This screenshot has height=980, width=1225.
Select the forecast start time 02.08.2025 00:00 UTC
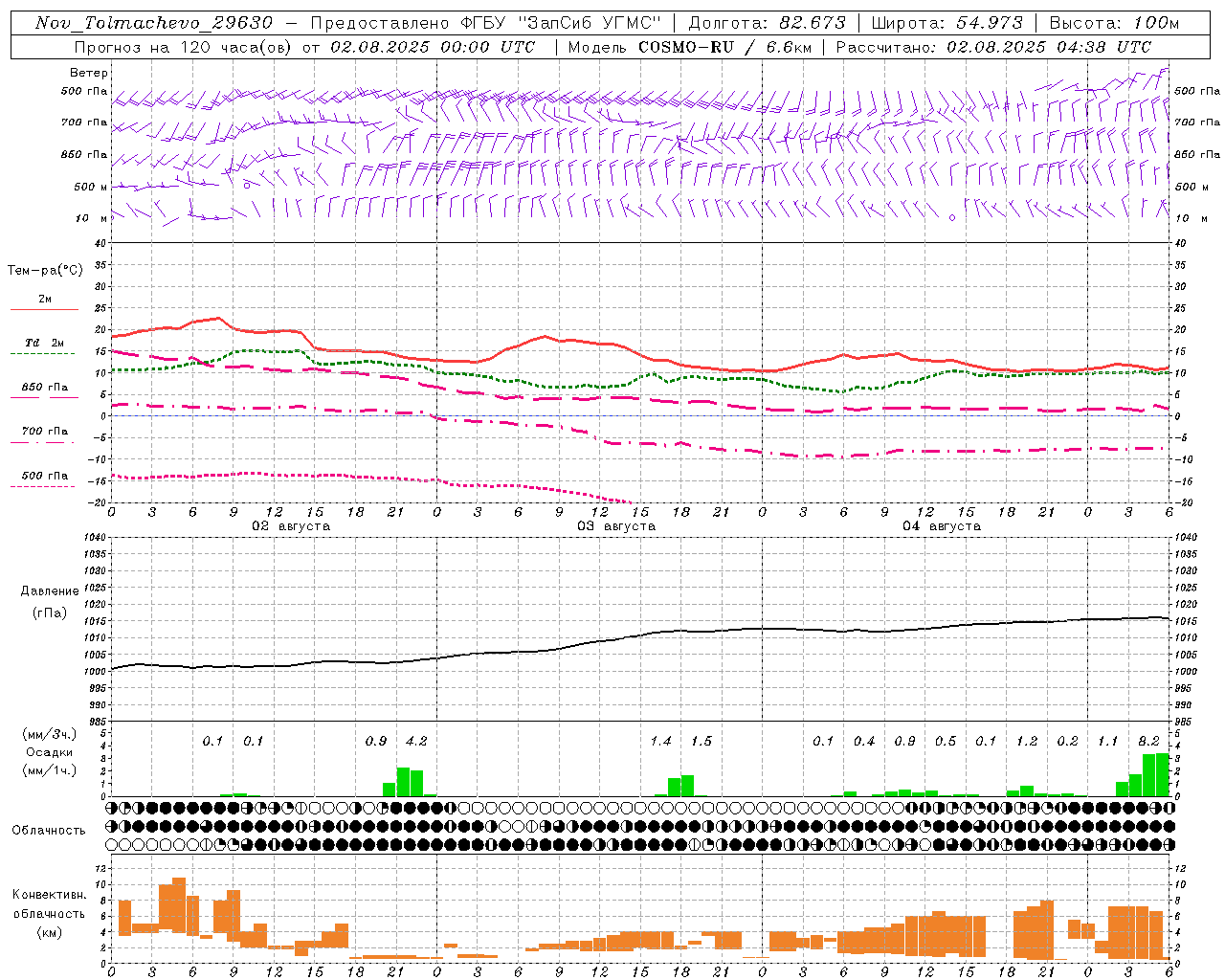[x=433, y=47]
